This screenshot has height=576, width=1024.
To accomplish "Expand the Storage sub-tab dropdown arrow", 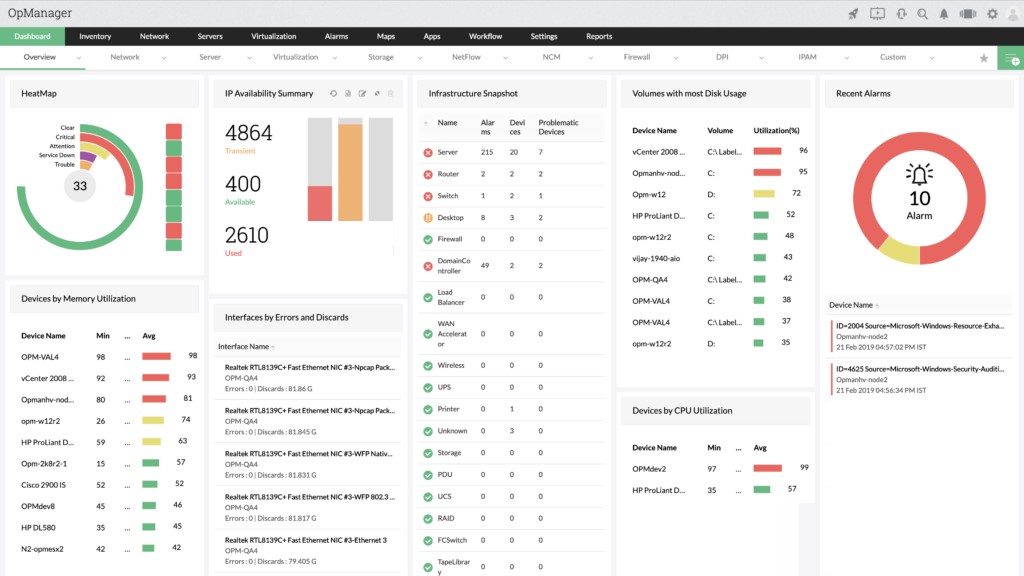I will [x=420, y=58].
